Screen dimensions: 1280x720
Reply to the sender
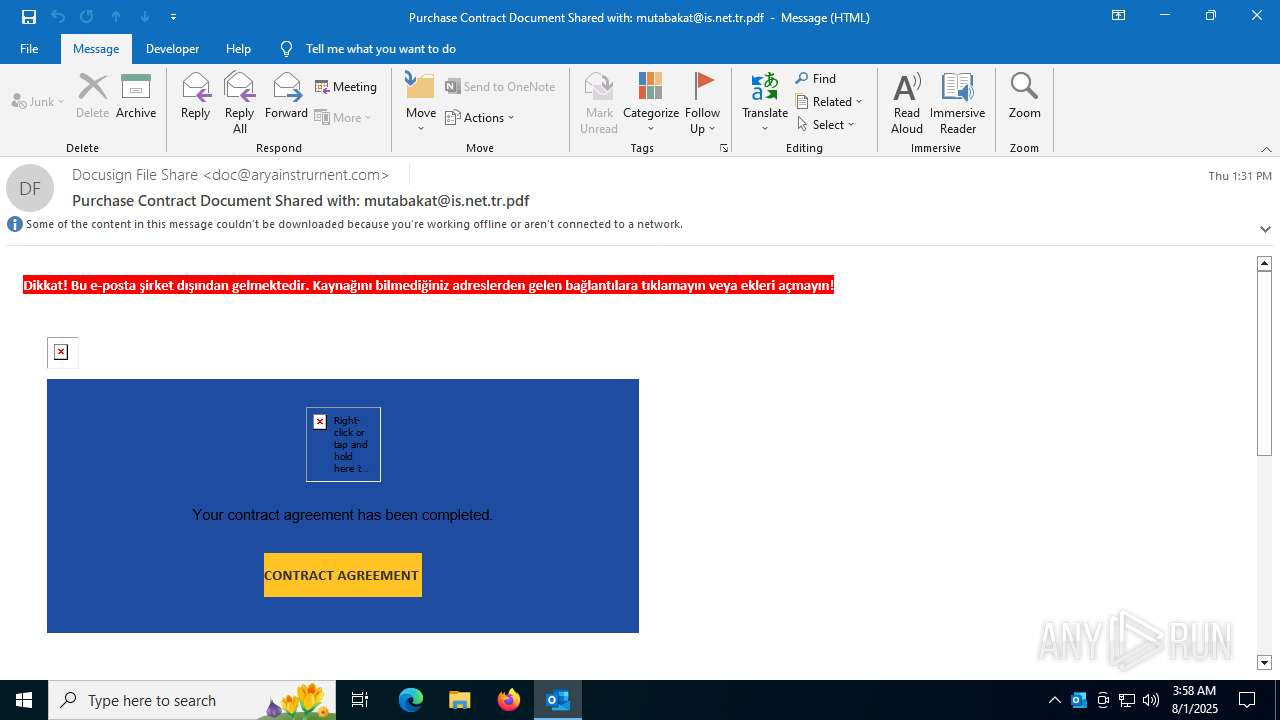coord(195,97)
